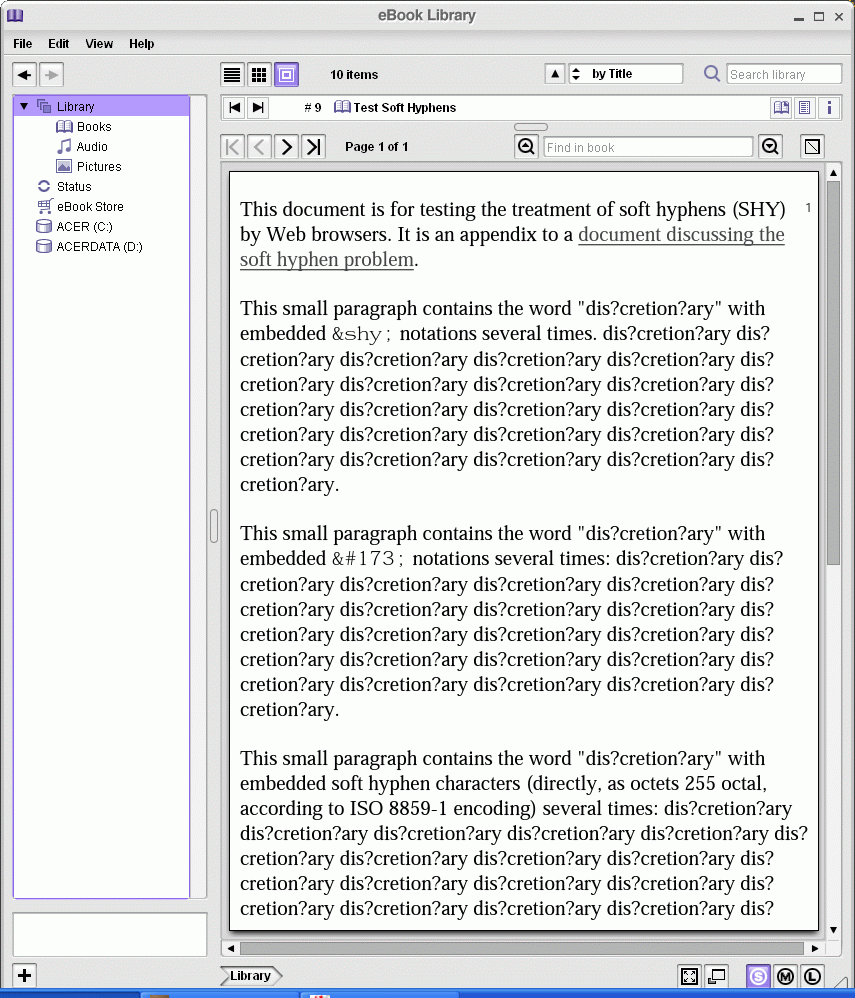Open the Pictures category
The image size is (855, 998).
(x=99, y=167)
